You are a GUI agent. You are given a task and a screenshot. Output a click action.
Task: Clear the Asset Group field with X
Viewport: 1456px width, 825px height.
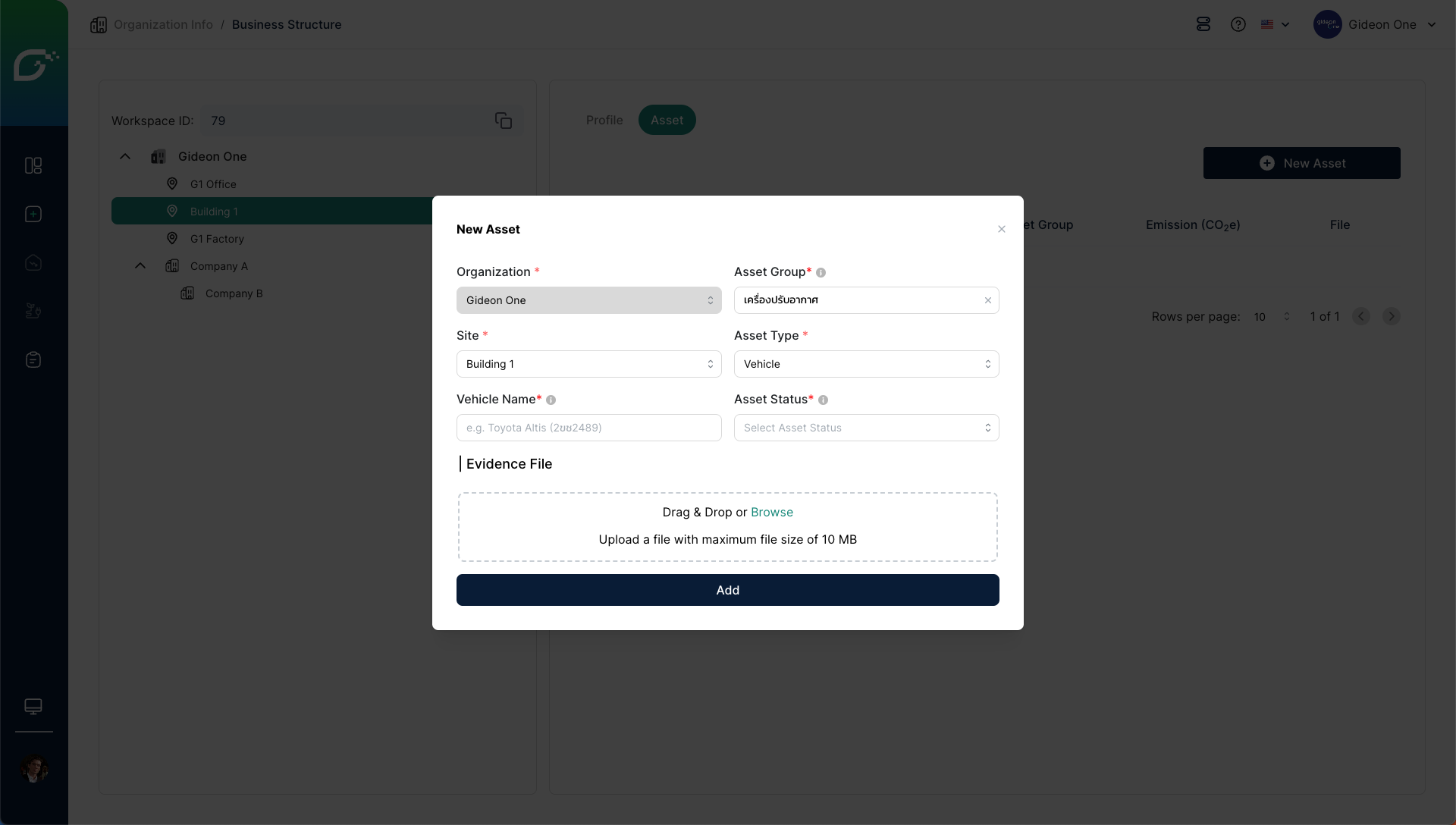(x=988, y=300)
